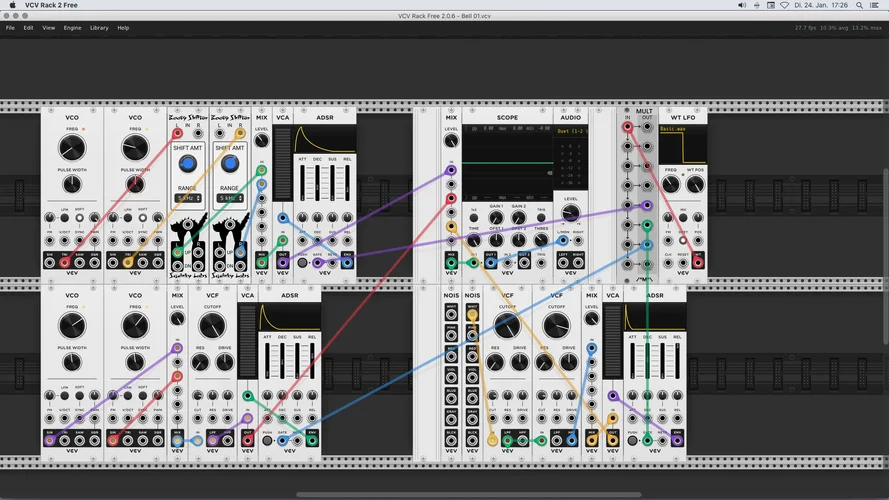This screenshot has width=889, height=500.
Task: Open second Booty Shifter RANGE dropdown
Action: coord(229,198)
